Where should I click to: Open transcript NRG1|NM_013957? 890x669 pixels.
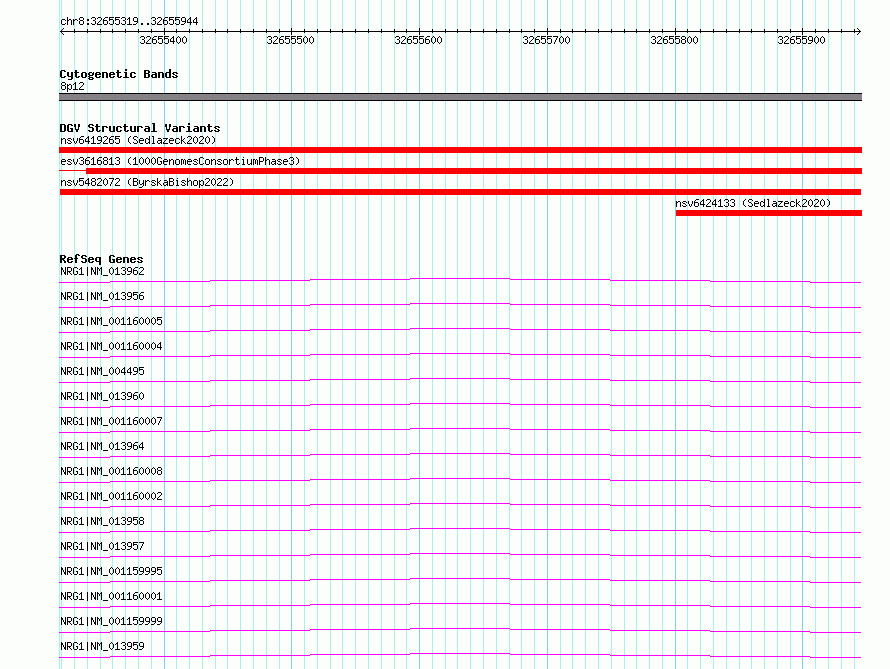point(102,546)
